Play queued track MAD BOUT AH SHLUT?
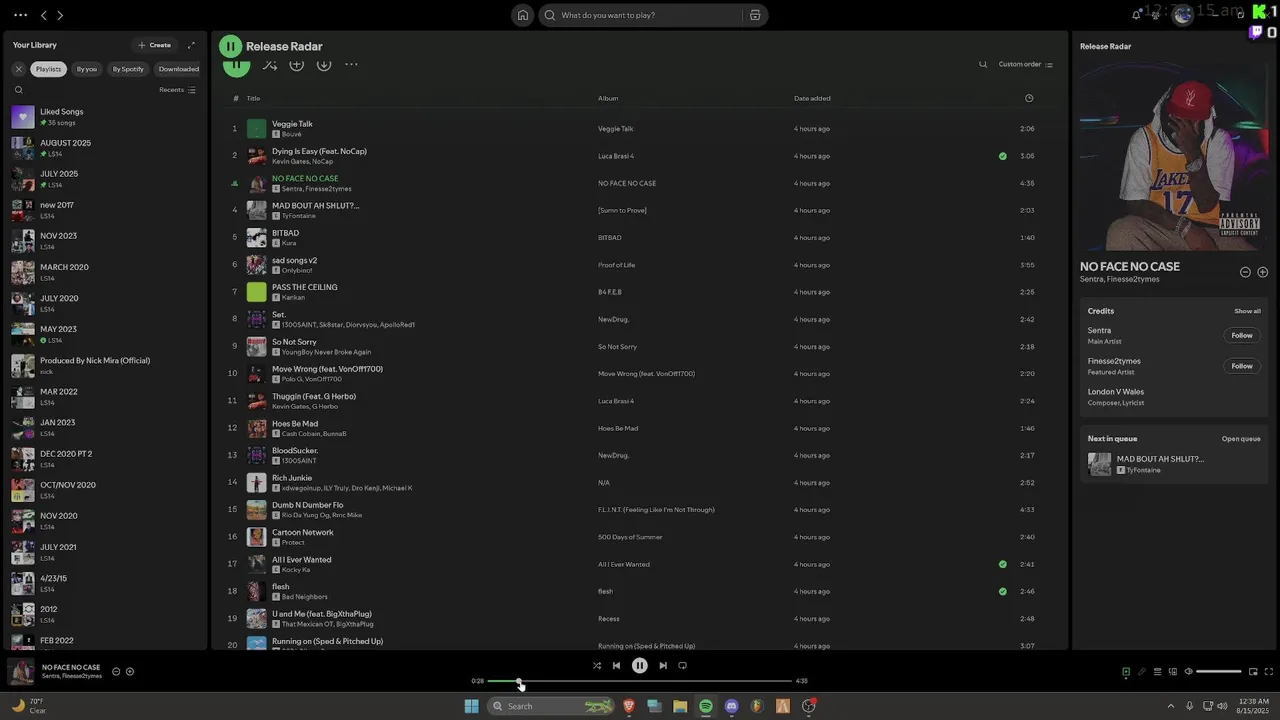1280x720 pixels. (x=1174, y=464)
